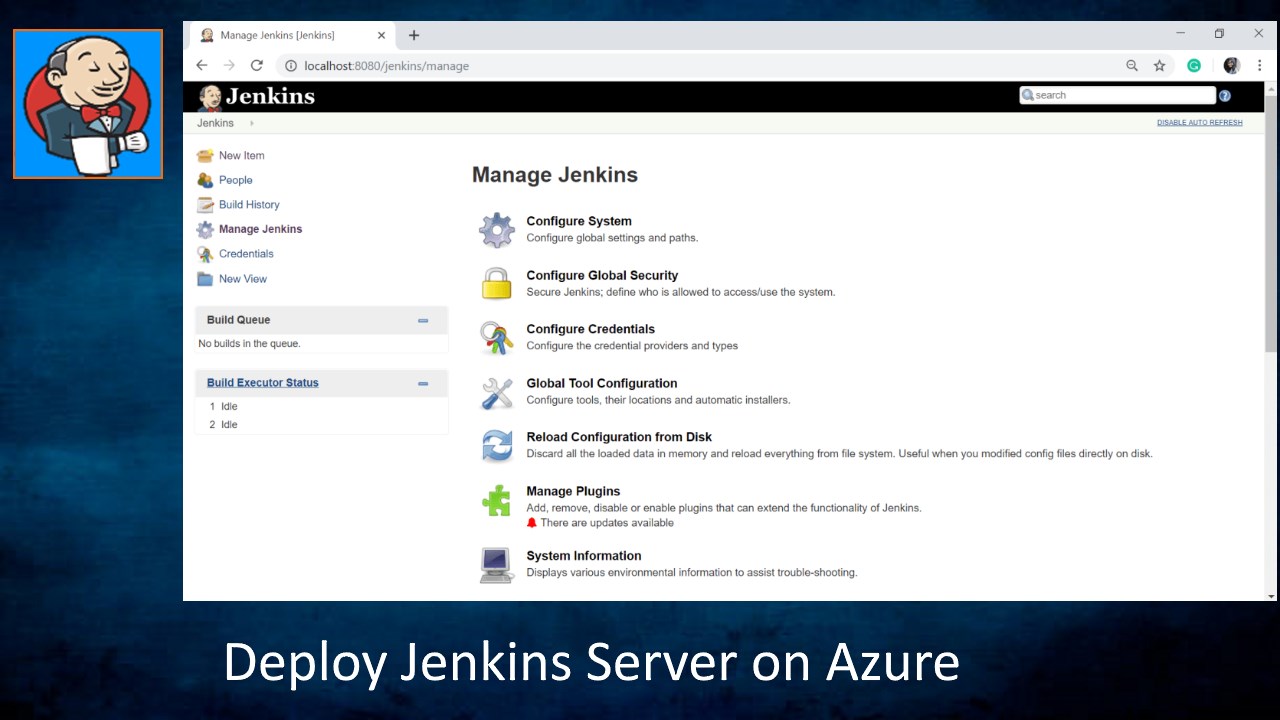Click the red updates notification bell
This screenshot has height=720, width=1280.
pos(532,523)
